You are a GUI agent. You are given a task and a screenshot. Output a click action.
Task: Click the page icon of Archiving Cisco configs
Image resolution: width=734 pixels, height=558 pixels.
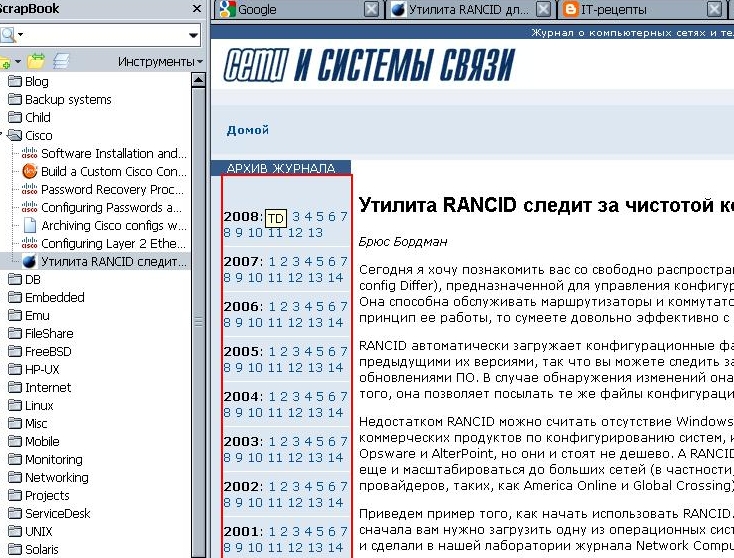[29, 225]
